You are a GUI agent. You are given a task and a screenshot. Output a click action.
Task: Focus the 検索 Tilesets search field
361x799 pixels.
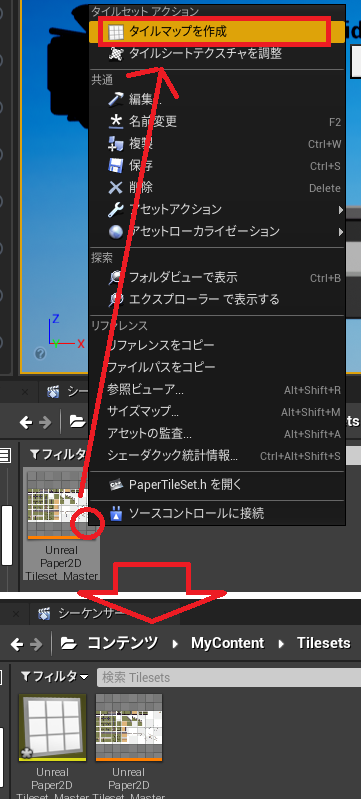[x=229, y=677]
